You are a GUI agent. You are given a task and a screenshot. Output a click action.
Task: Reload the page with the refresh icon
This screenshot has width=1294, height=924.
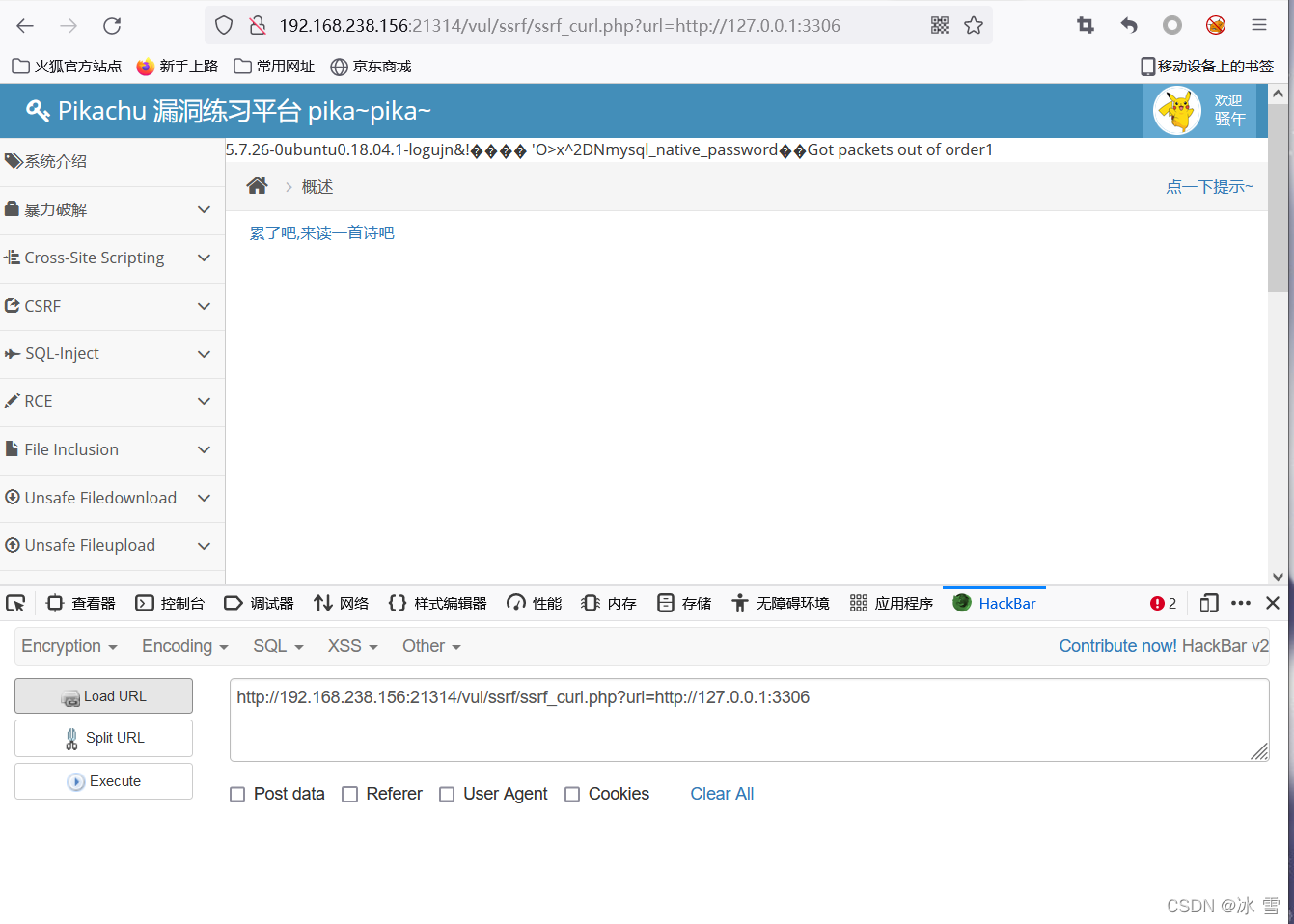(x=112, y=26)
